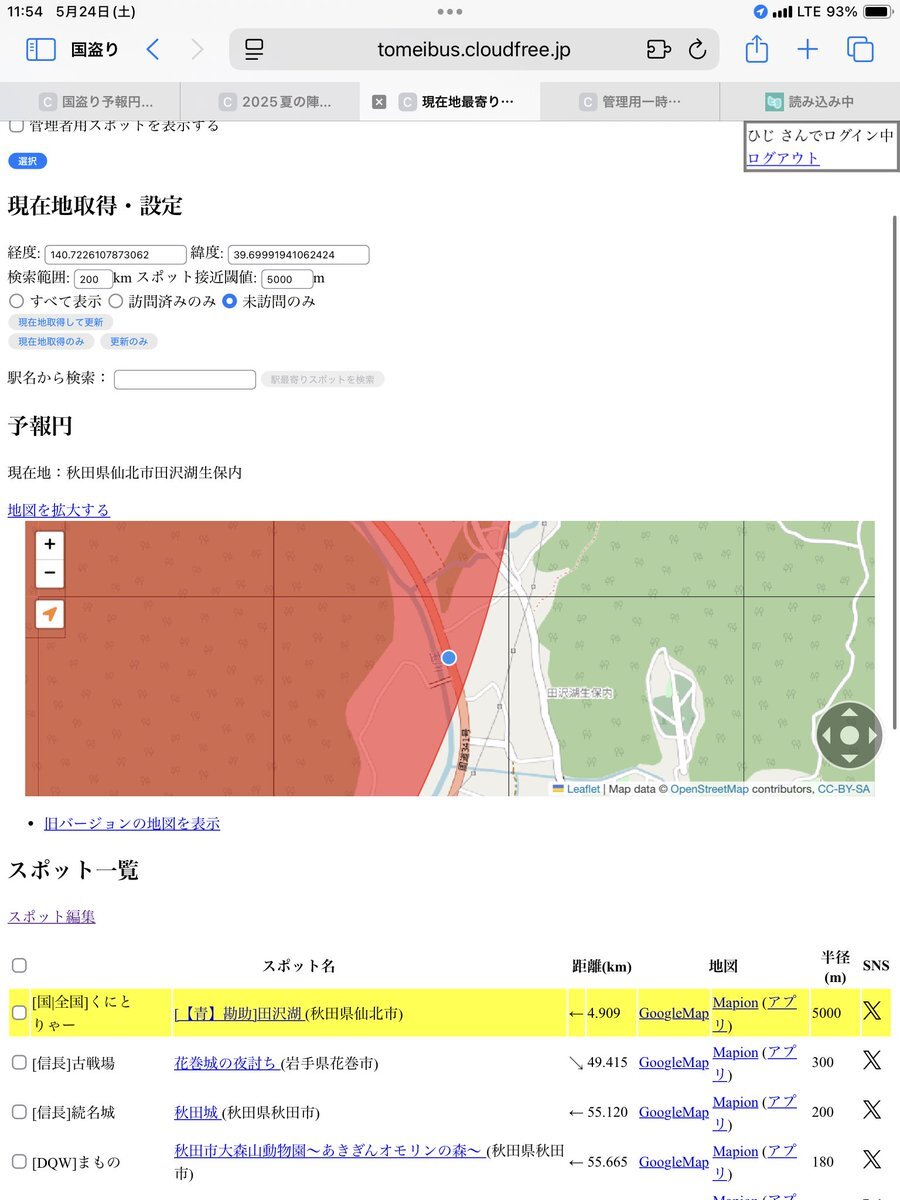Locate me with the orange arrow button
This screenshot has height=1200, width=900.
click(x=49, y=613)
